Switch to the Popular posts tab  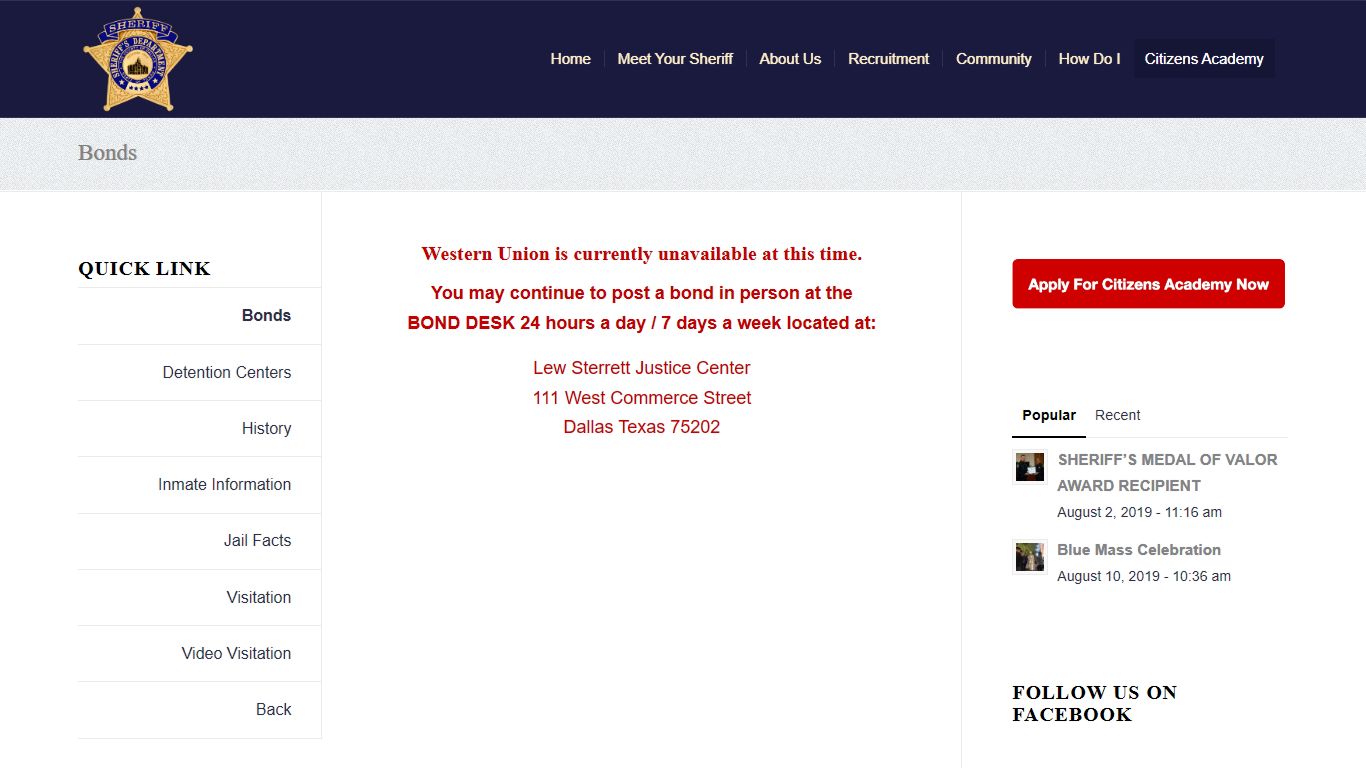point(1049,415)
